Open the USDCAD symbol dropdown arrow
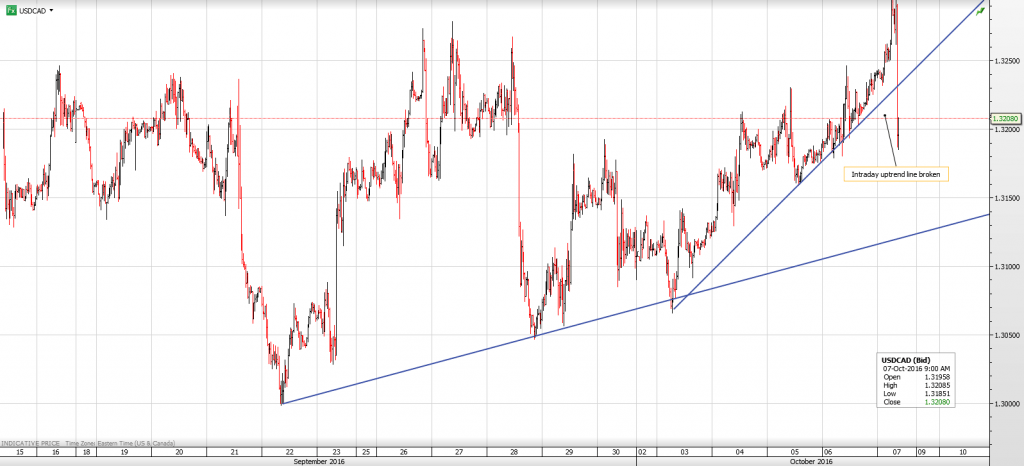The image size is (1024, 466). point(52,10)
